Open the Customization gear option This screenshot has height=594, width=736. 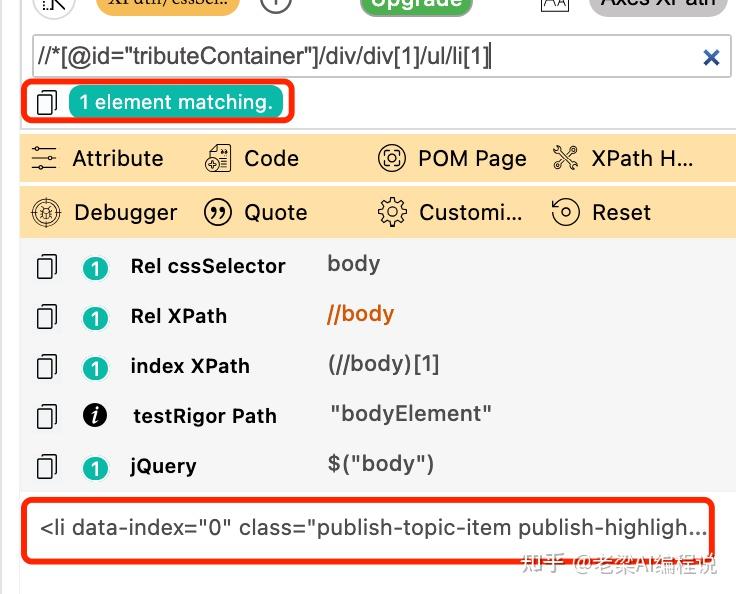tap(392, 212)
